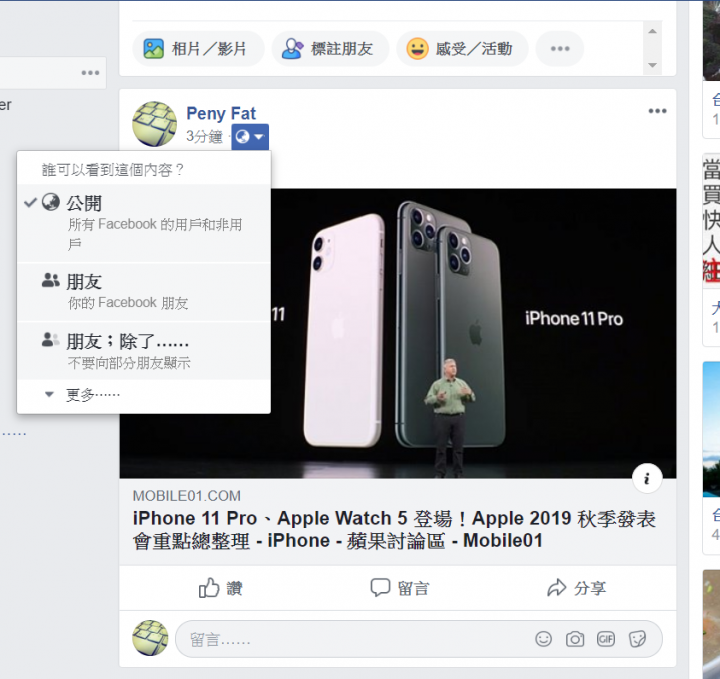The height and width of the screenshot is (679, 720).
Task: Toggle the globe privacy selector dropdown
Action: [x=250, y=136]
